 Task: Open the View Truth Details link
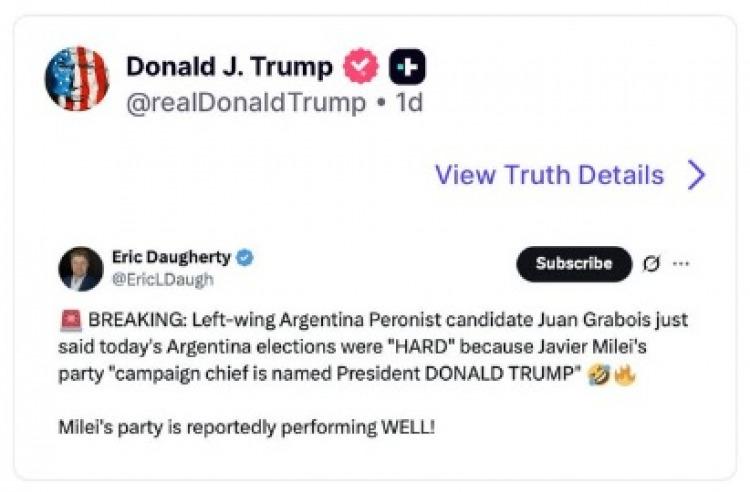(x=549, y=175)
